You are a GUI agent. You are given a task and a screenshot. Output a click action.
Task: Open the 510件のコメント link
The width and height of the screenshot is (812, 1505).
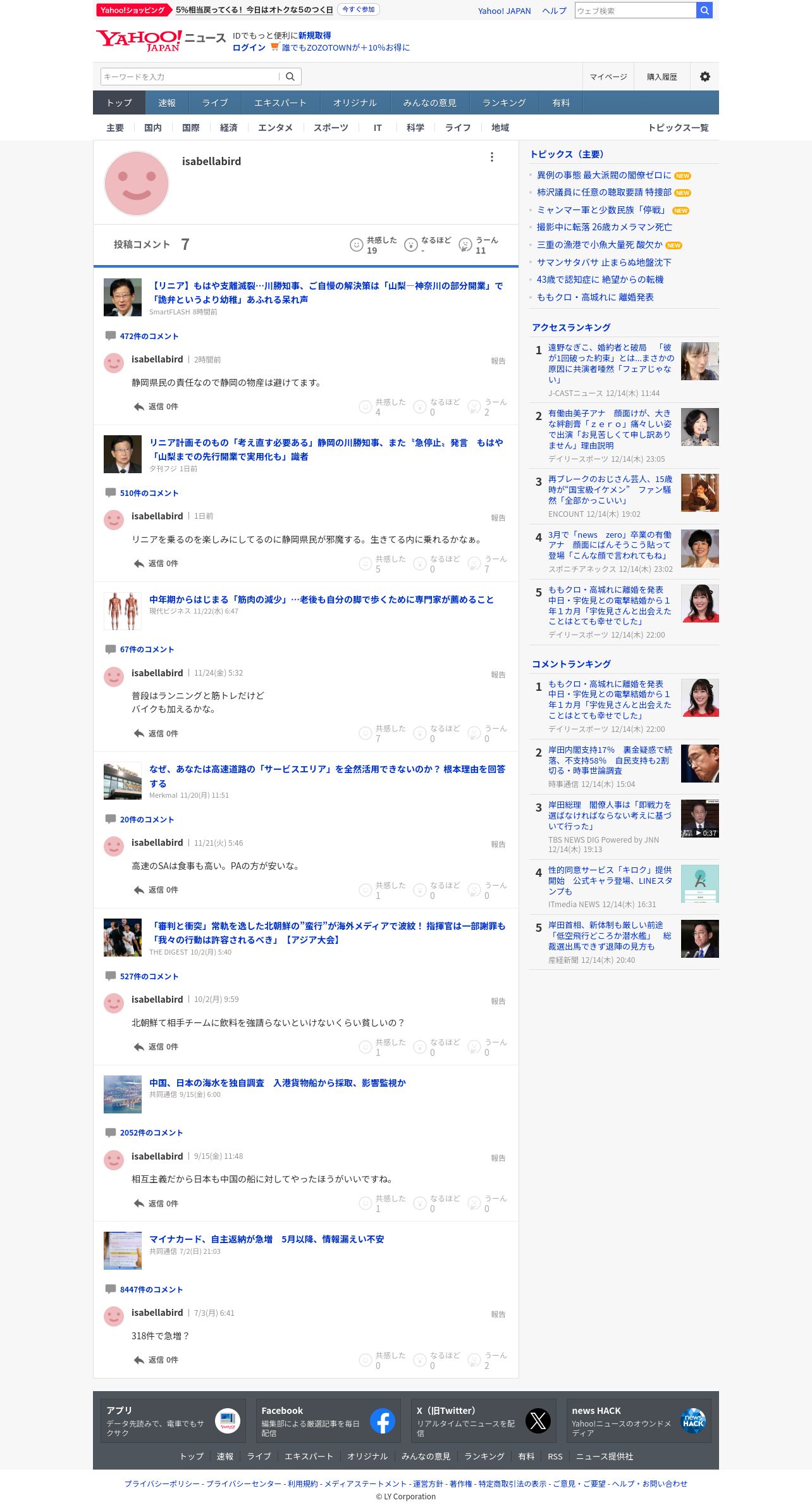pyautogui.click(x=149, y=493)
